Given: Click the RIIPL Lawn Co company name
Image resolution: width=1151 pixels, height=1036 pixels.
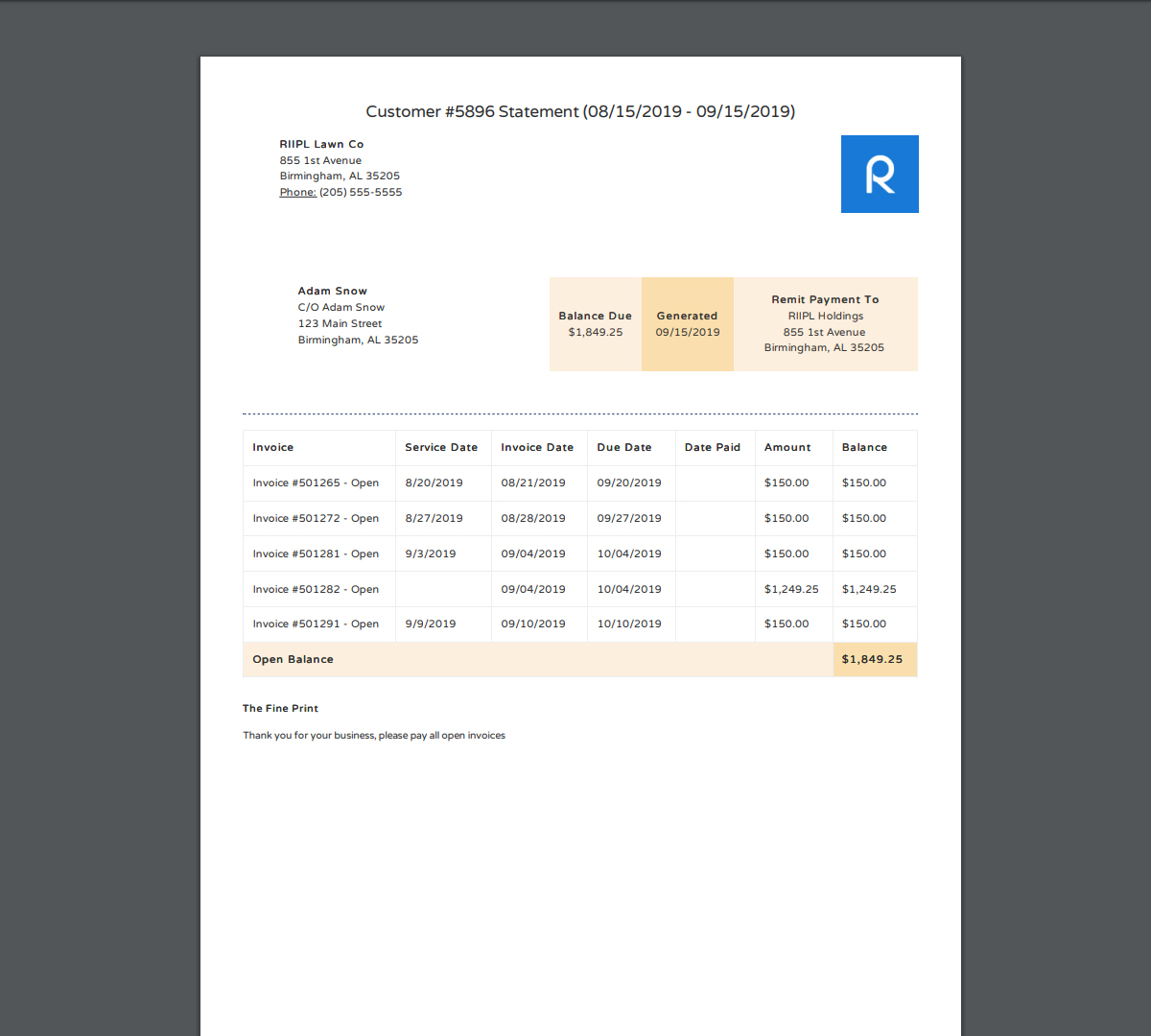Looking at the screenshot, I should click(x=321, y=144).
